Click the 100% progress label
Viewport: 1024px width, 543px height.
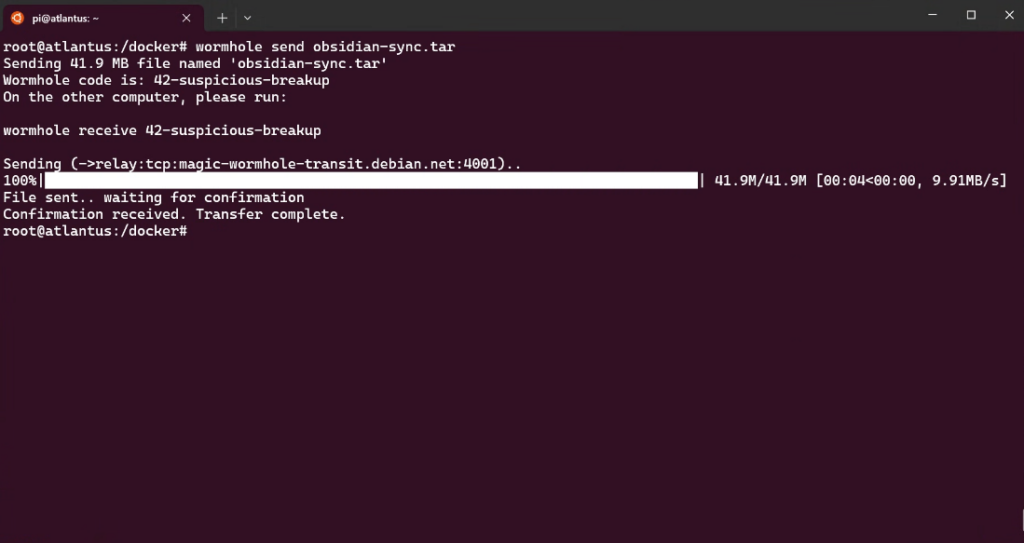[20, 181]
